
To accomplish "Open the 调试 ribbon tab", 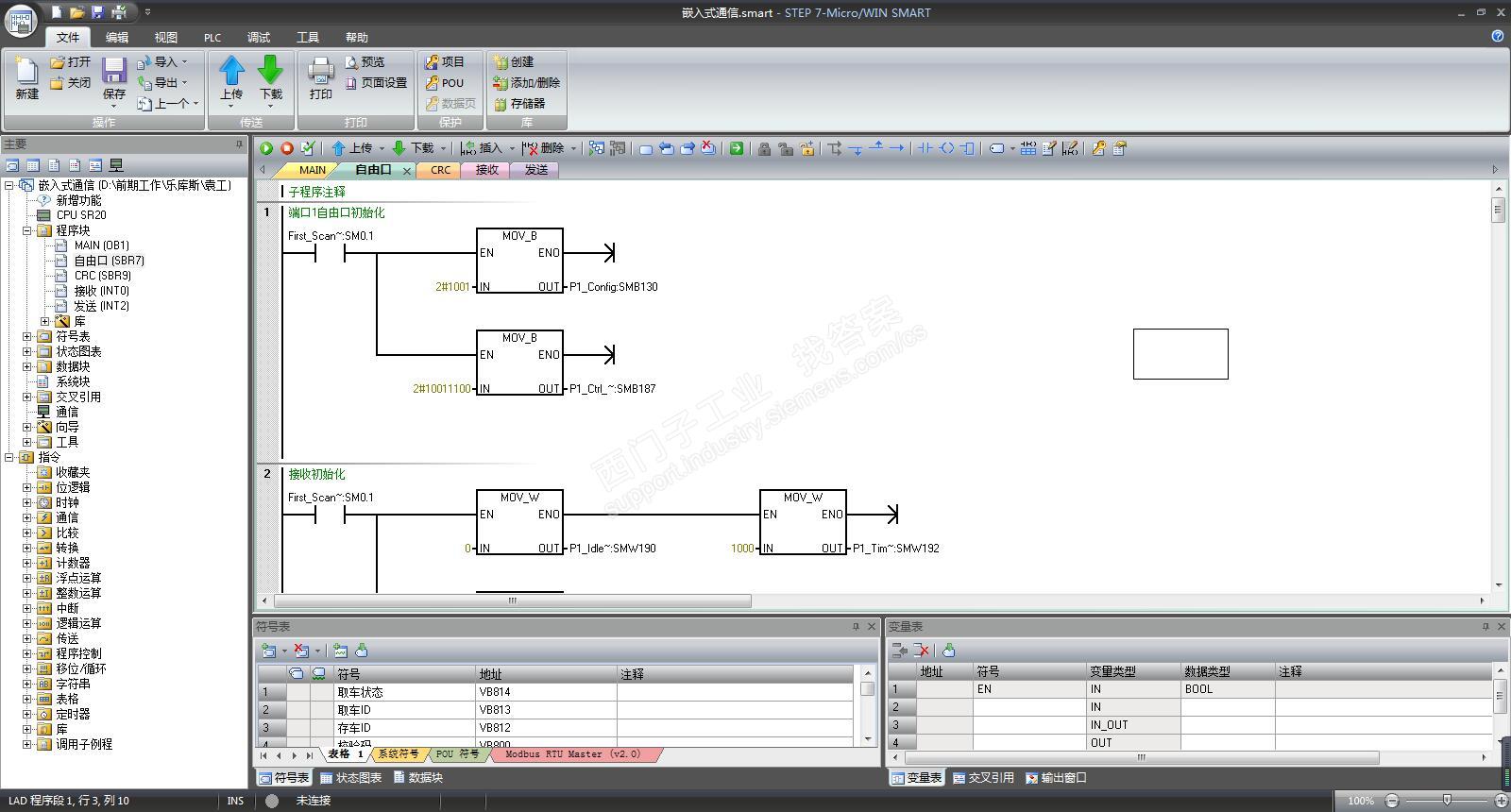I will click(x=259, y=37).
